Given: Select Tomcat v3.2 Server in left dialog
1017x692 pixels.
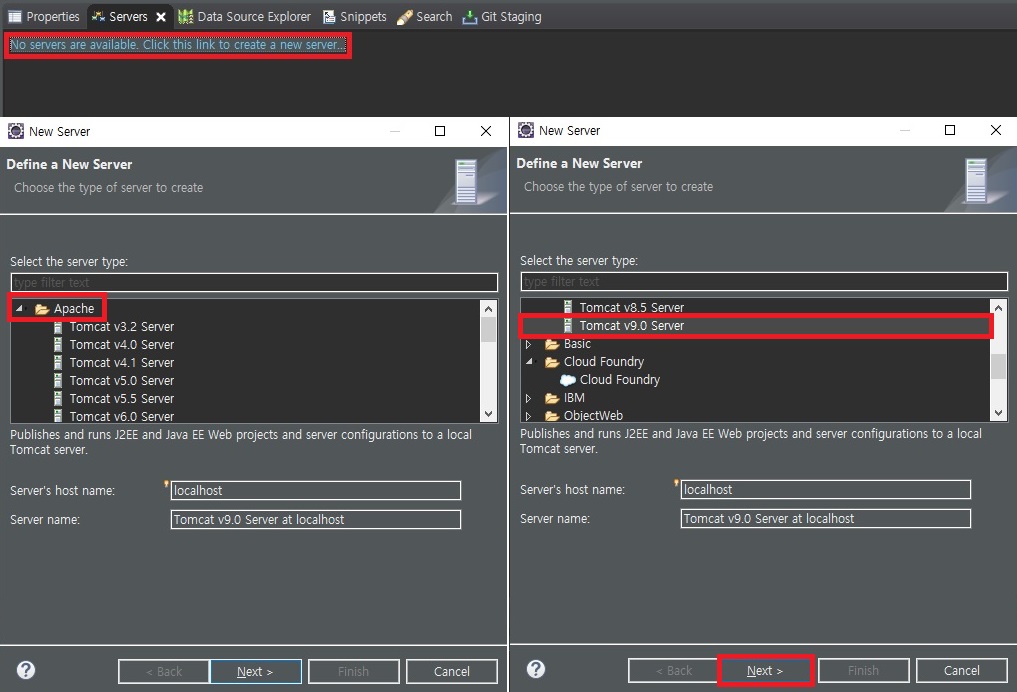Looking at the screenshot, I should [x=121, y=327].
